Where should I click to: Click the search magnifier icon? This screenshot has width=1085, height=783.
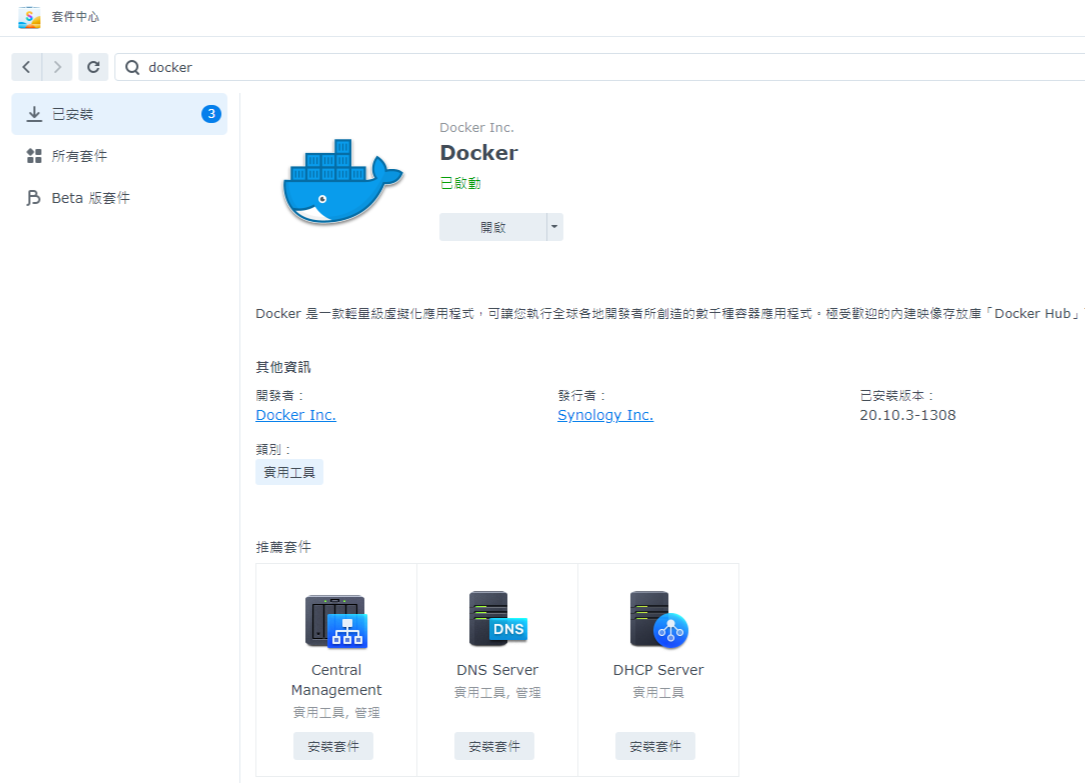point(132,67)
